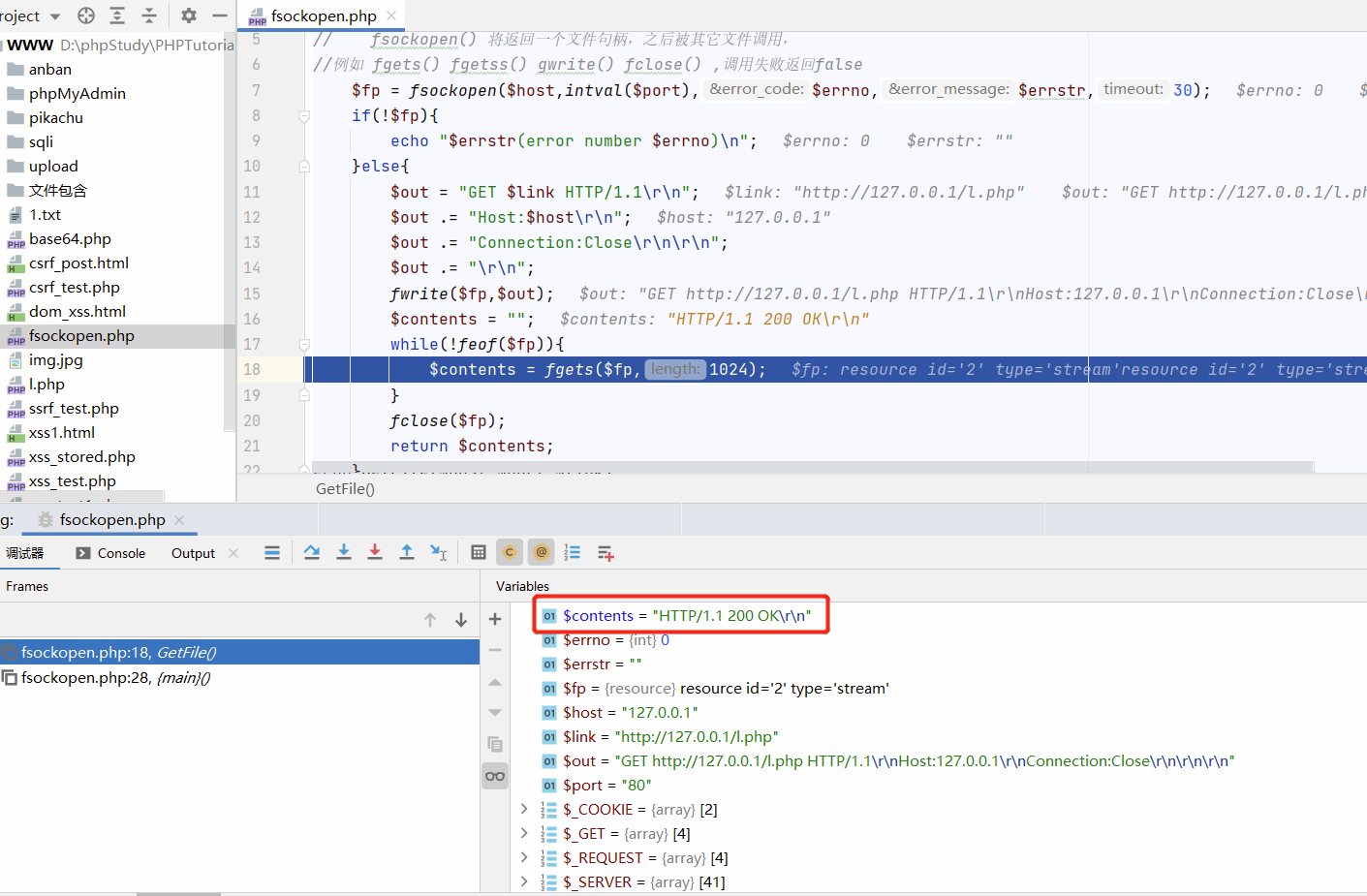Expand the $_SERVER array variable
Screen dimensions: 1367x896
click(x=524, y=881)
